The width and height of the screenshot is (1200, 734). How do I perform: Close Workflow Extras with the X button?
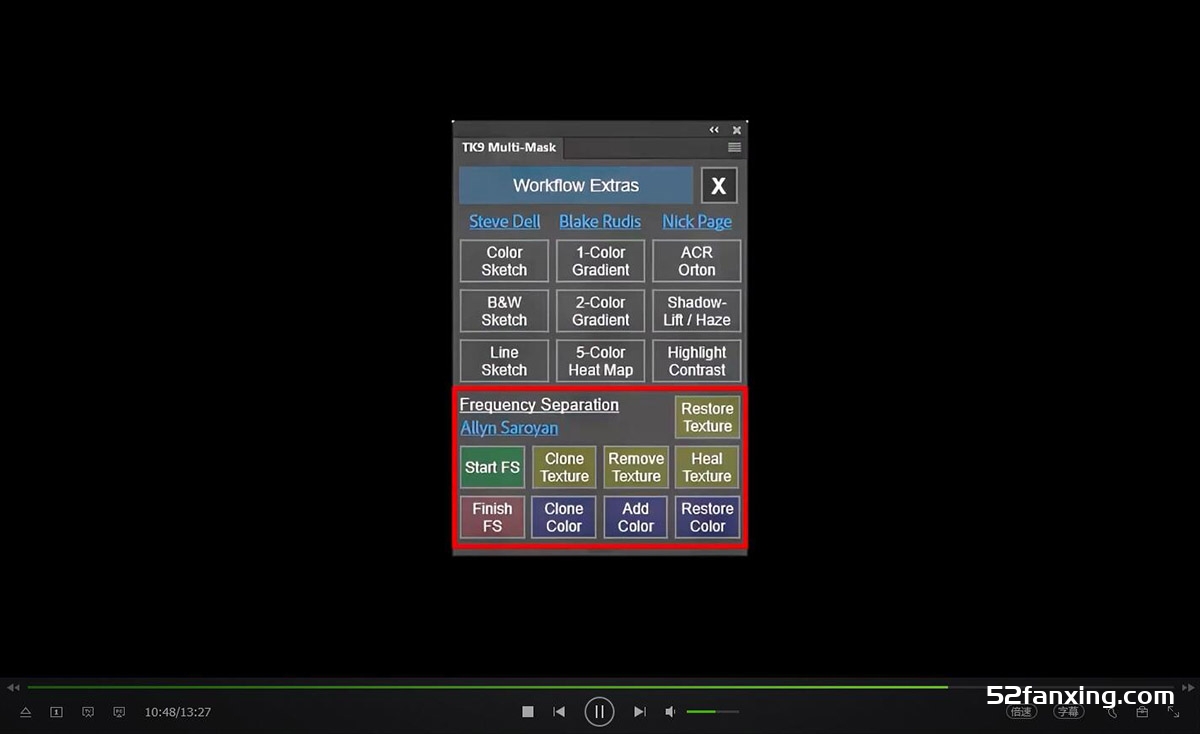coord(719,186)
